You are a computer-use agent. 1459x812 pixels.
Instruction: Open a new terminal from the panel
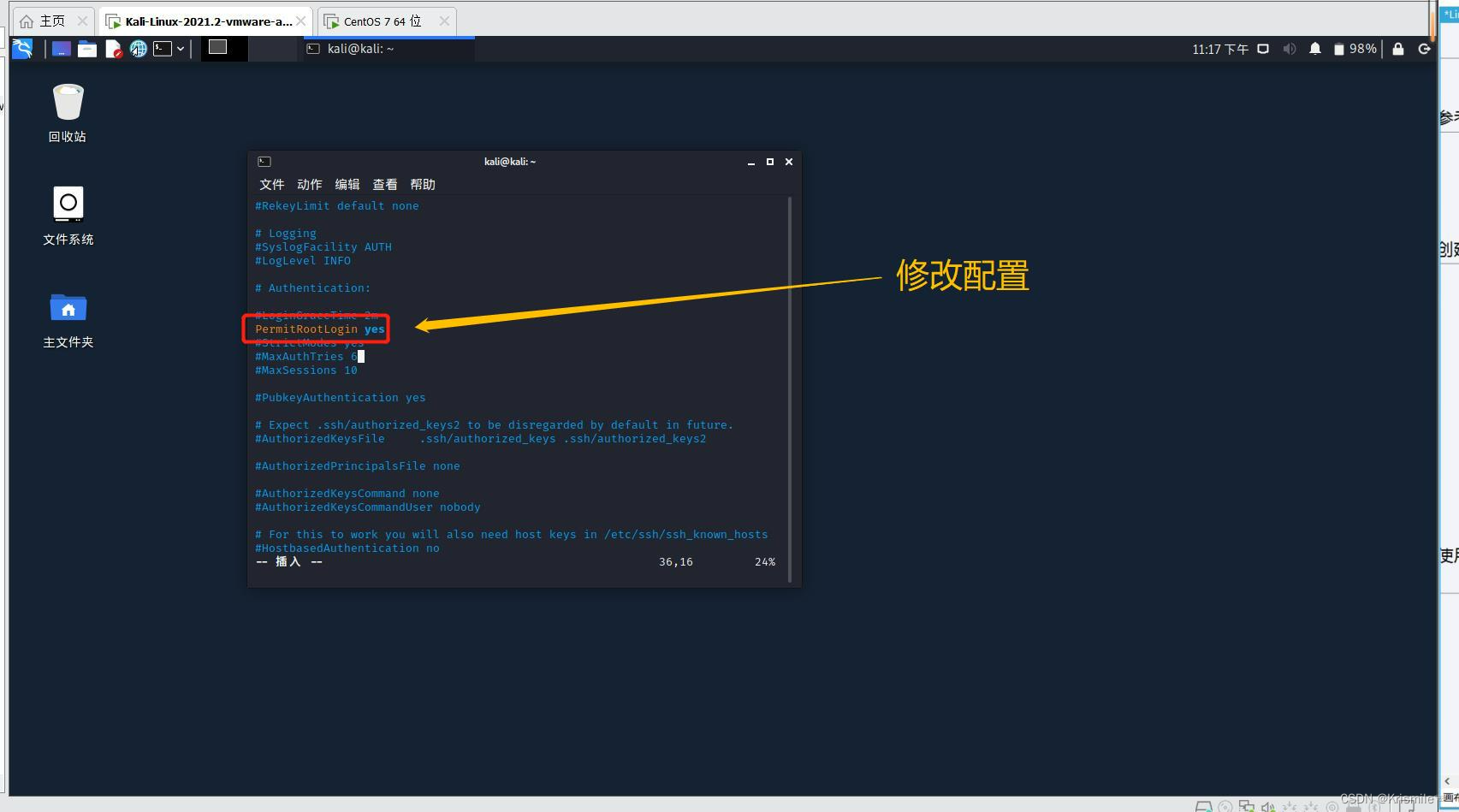(x=163, y=49)
